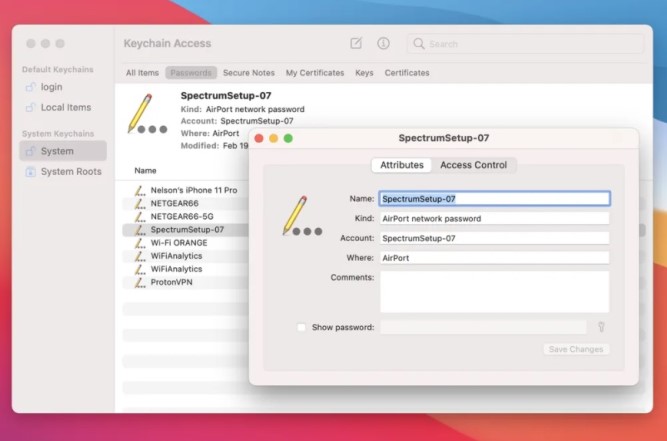Click the All Items filter
The image size is (667, 441).
point(142,73)
